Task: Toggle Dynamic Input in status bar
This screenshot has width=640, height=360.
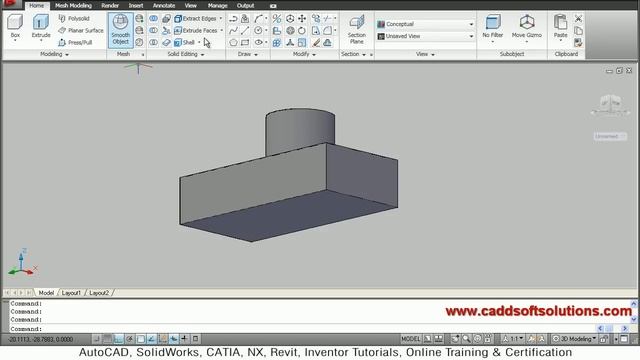Action: point(173,339)
